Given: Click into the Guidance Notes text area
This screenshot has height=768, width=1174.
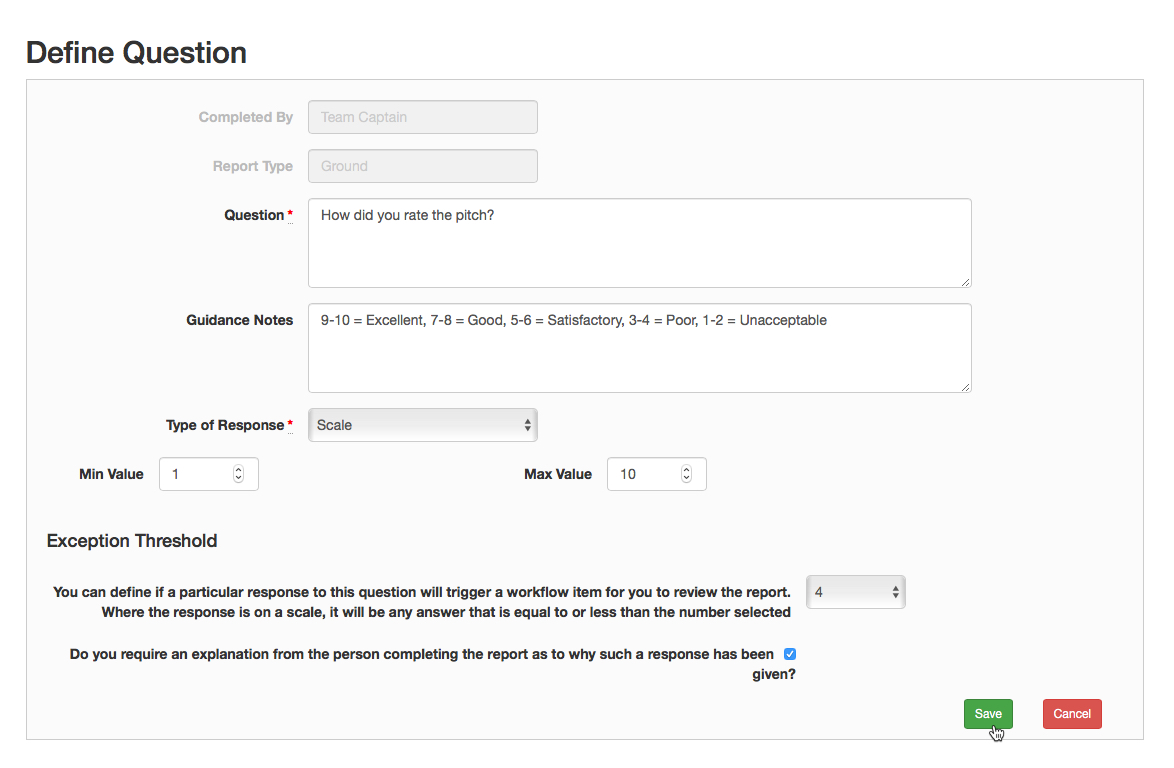Looking at the screenshot, I should (639, 348).
